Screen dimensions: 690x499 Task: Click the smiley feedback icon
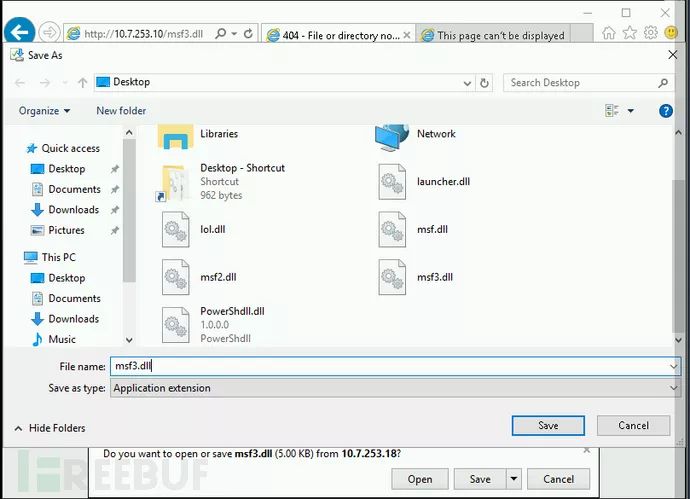coord(671,33)
